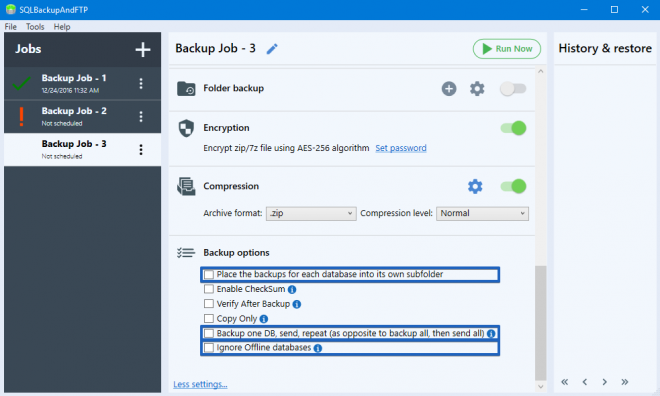Go to last history page
Screen dimensions: 660x396
coord(625,382)
